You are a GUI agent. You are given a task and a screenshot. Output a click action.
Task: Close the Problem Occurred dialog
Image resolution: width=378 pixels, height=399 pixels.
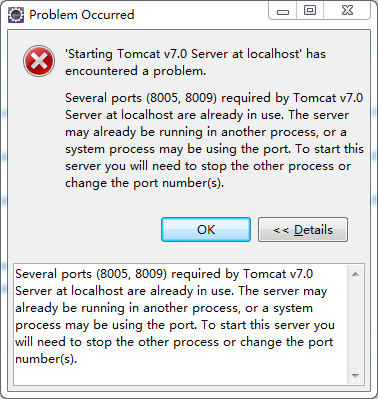(x=347, y=11)
